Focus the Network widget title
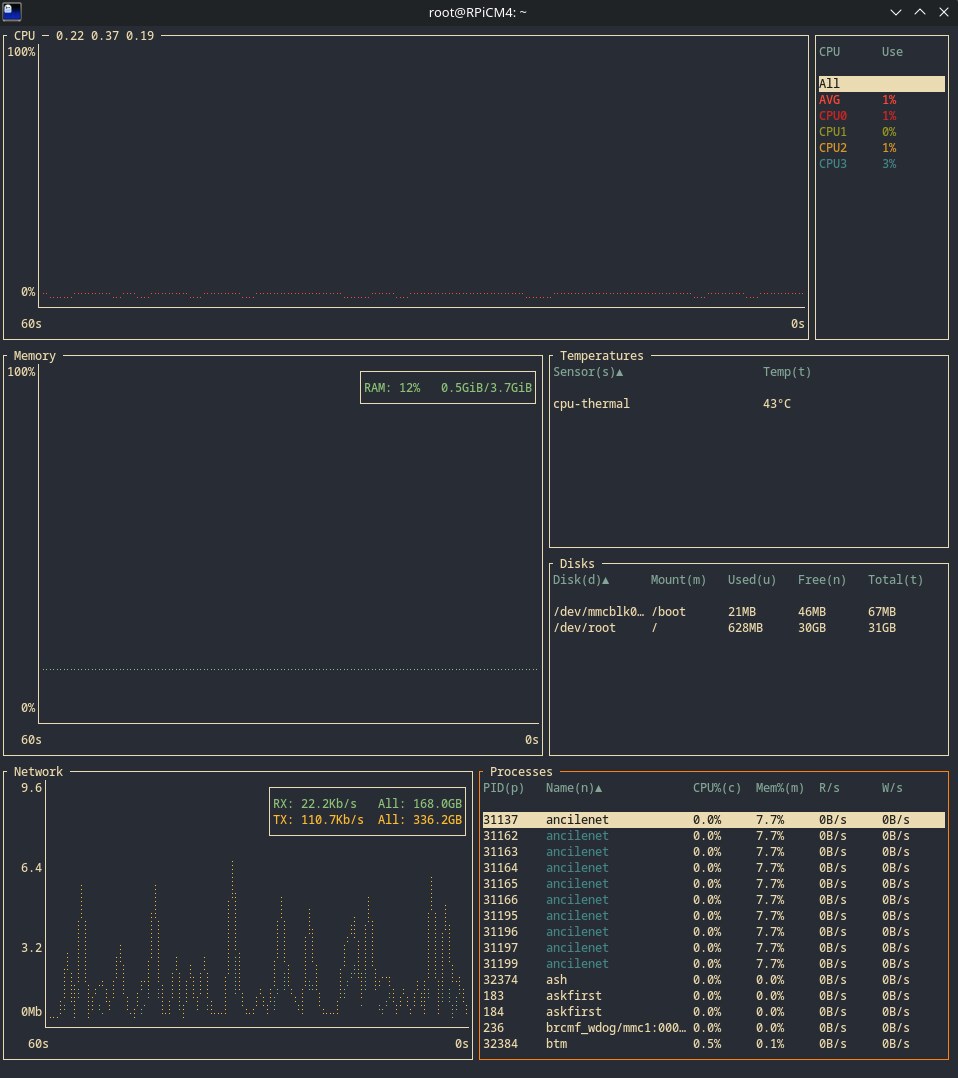 pyautogui.click(x=38, y=771)
